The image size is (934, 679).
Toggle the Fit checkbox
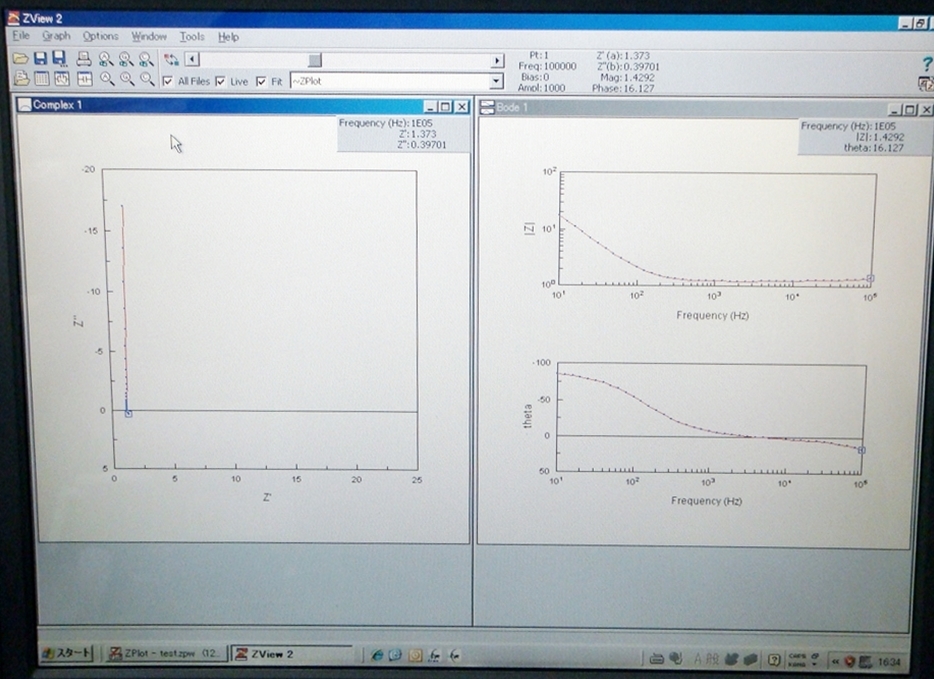coord(261,81)
